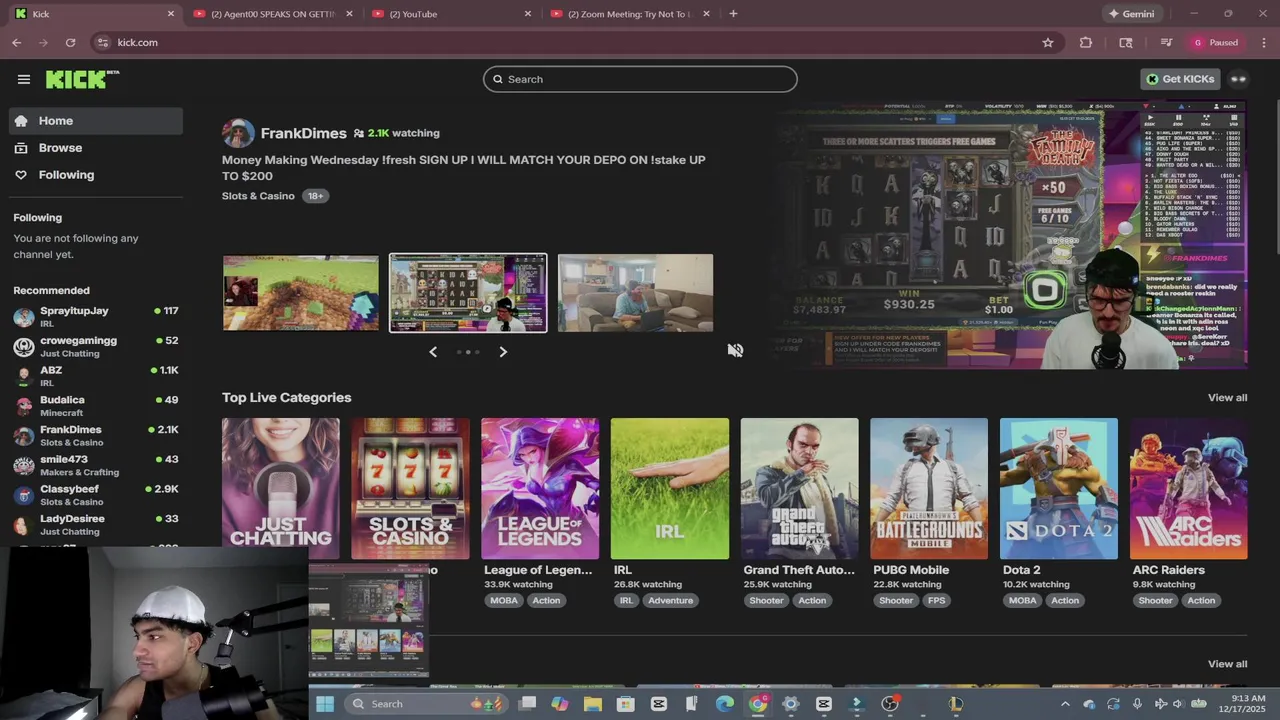Switch to the (2) YouTube tab
Viewport: 1280px width, 720px height.
(452, 14)
